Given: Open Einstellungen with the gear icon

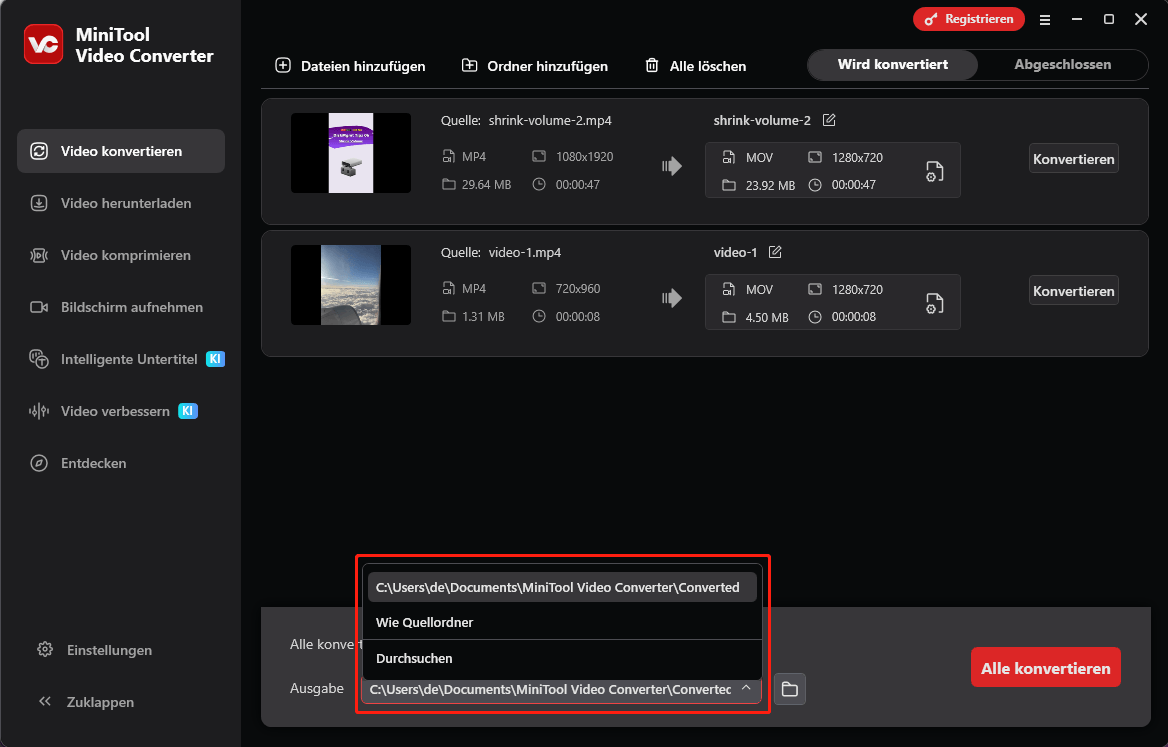Looking at the screenshot, I should pyautogui.click(x=45, y=649).
